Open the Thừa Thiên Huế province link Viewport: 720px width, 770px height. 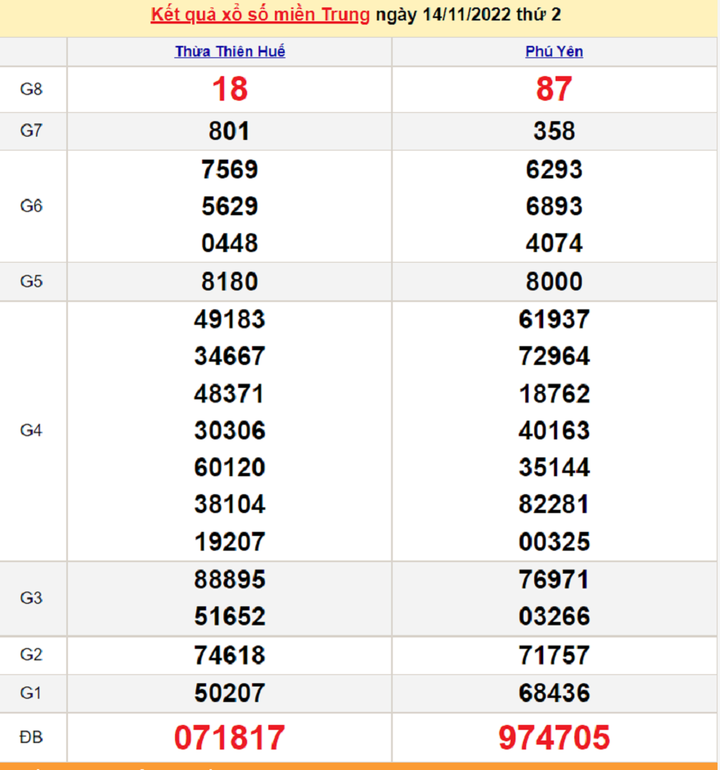point(230,52)
